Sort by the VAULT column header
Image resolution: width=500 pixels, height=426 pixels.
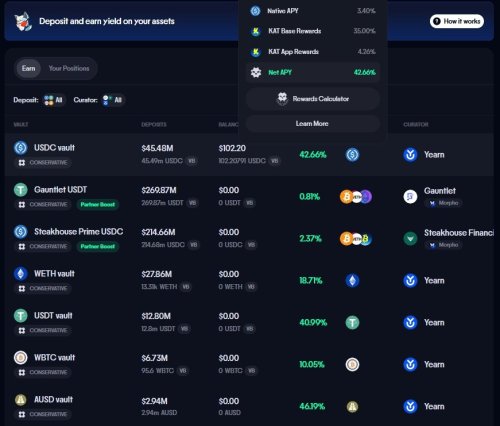(21, 124)
